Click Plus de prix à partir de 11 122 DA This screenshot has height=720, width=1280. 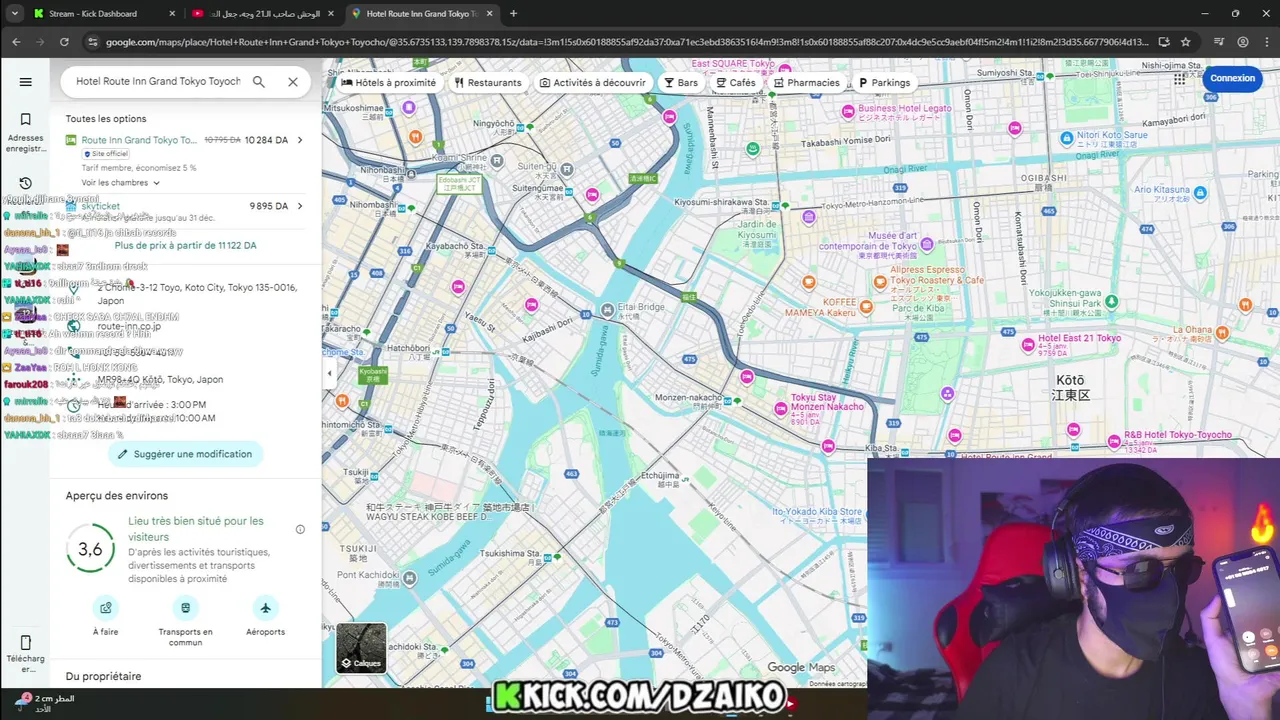pyautogui.click(x=185, y=245)
